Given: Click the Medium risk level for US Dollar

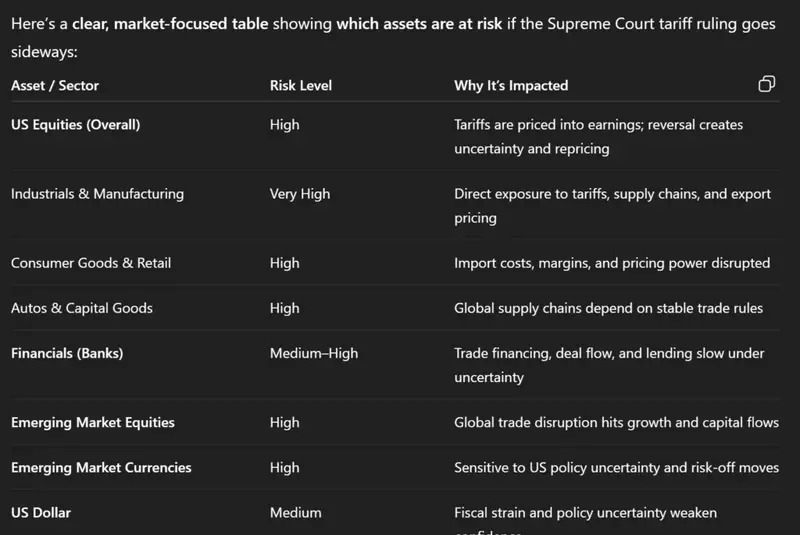Looking at the screenshot, I should click(296, 513).
